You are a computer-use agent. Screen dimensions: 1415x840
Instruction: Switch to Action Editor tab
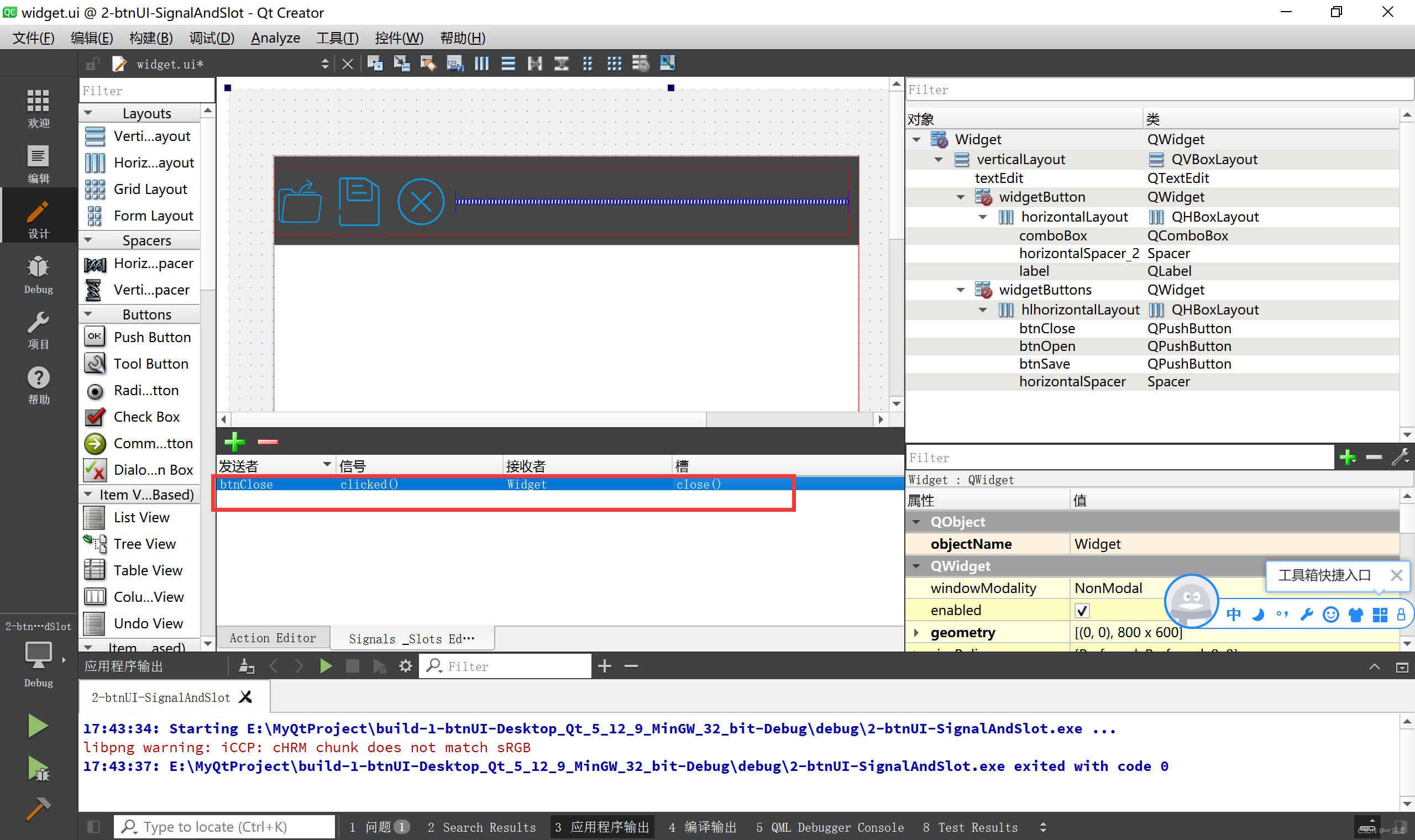coord(273,638)
